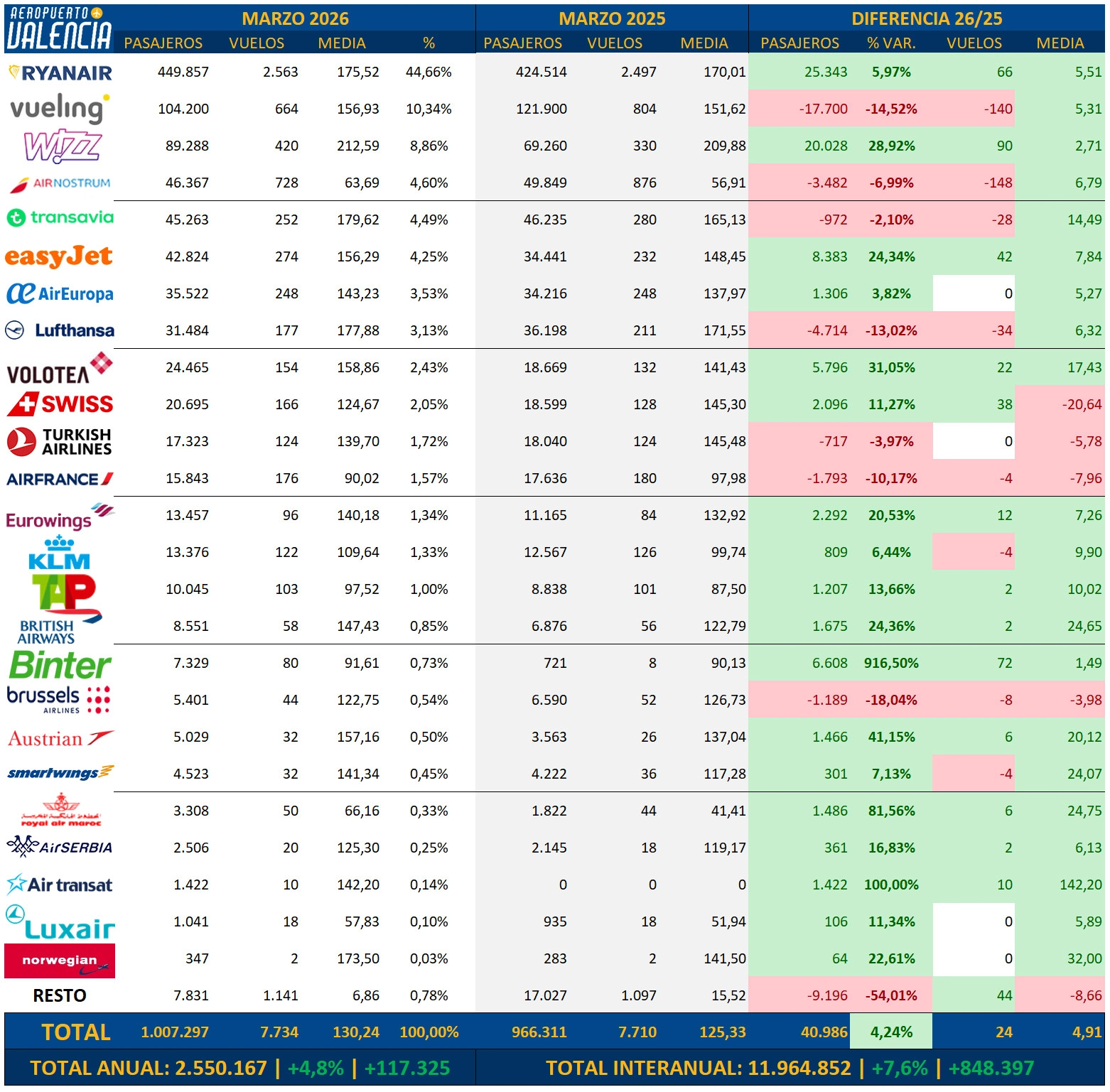Select the TOTAL INTERANUAL 11.964.852 text
The width and height of the screenshot is (1110, 1092).
click(x=699, y=1068)
